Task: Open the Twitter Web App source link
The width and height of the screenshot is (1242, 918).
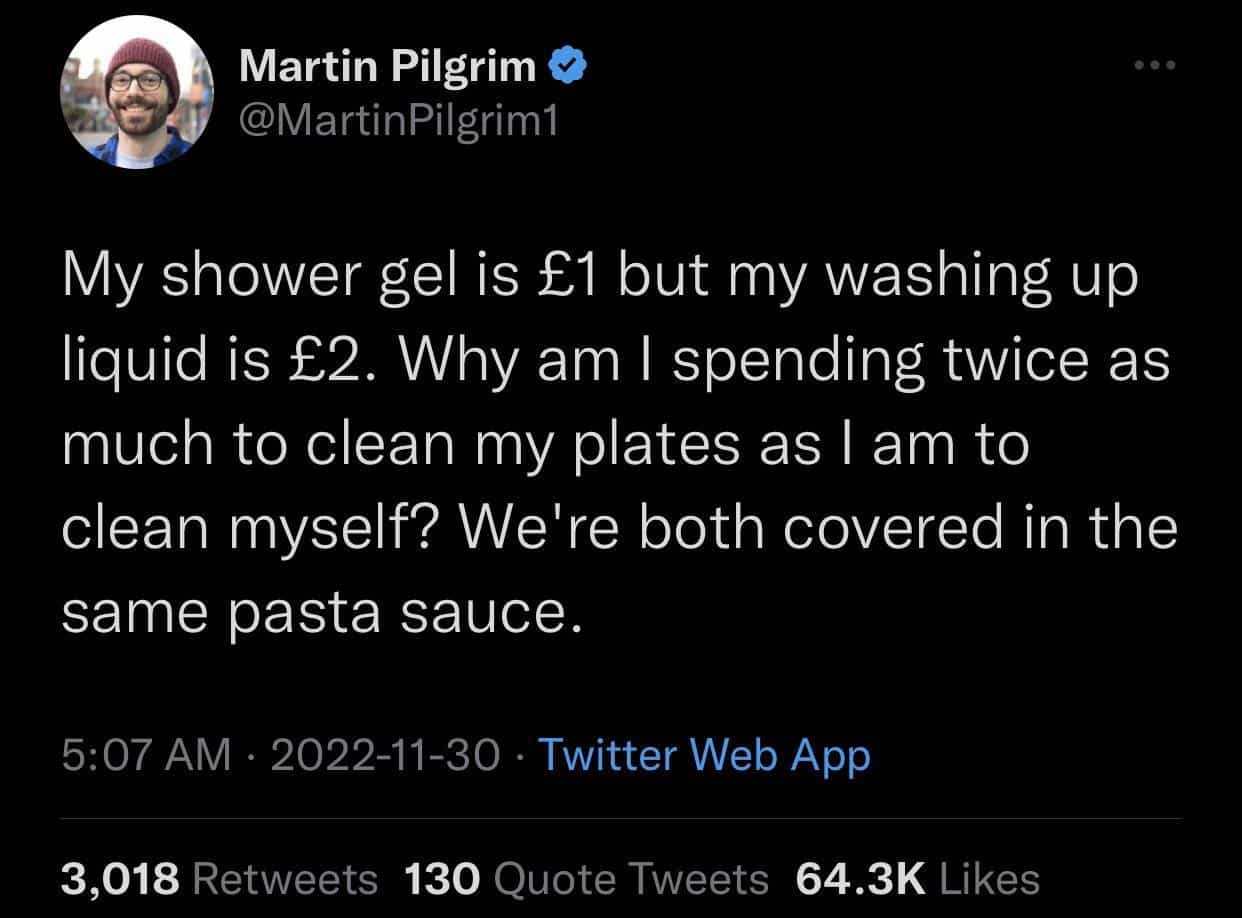Action: click(704, 755)
